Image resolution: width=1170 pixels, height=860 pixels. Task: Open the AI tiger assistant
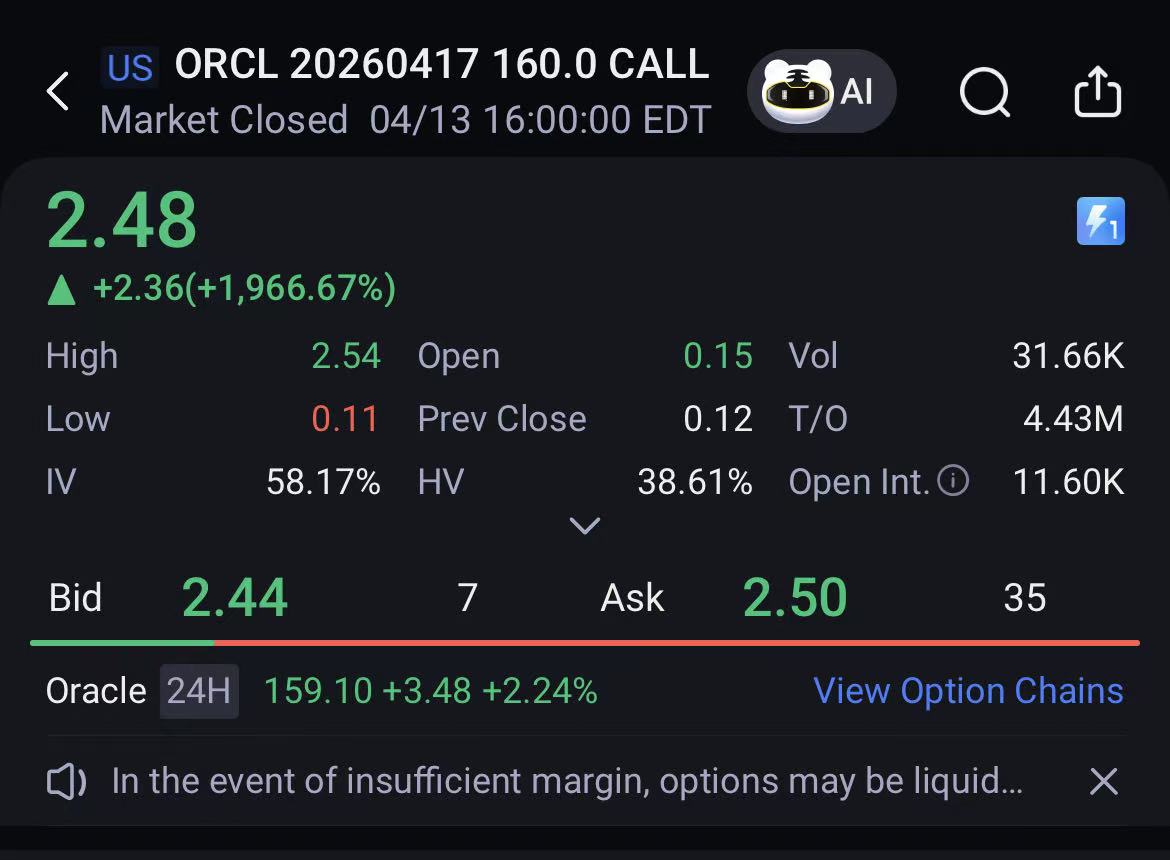(x=821, y=91)
